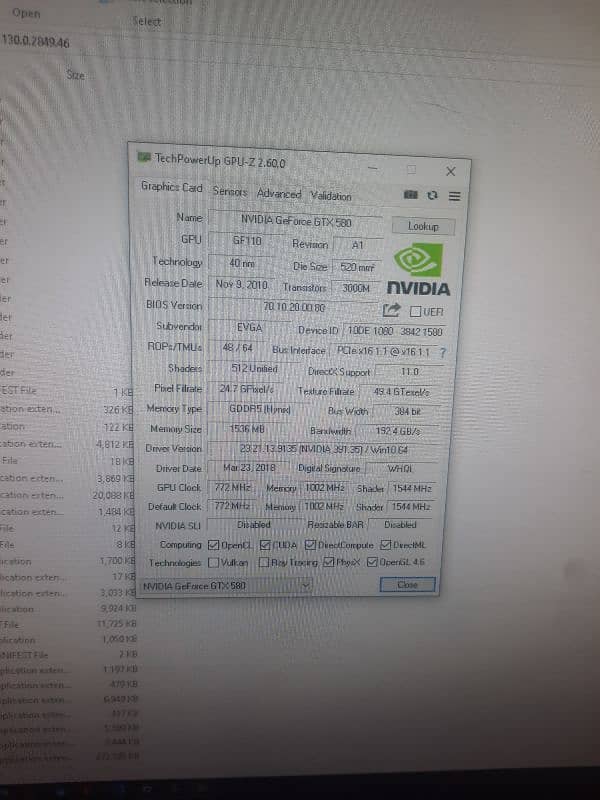Click the Technology value 40 nm
The width and height of the screenshot is (600, 800).
242,263
